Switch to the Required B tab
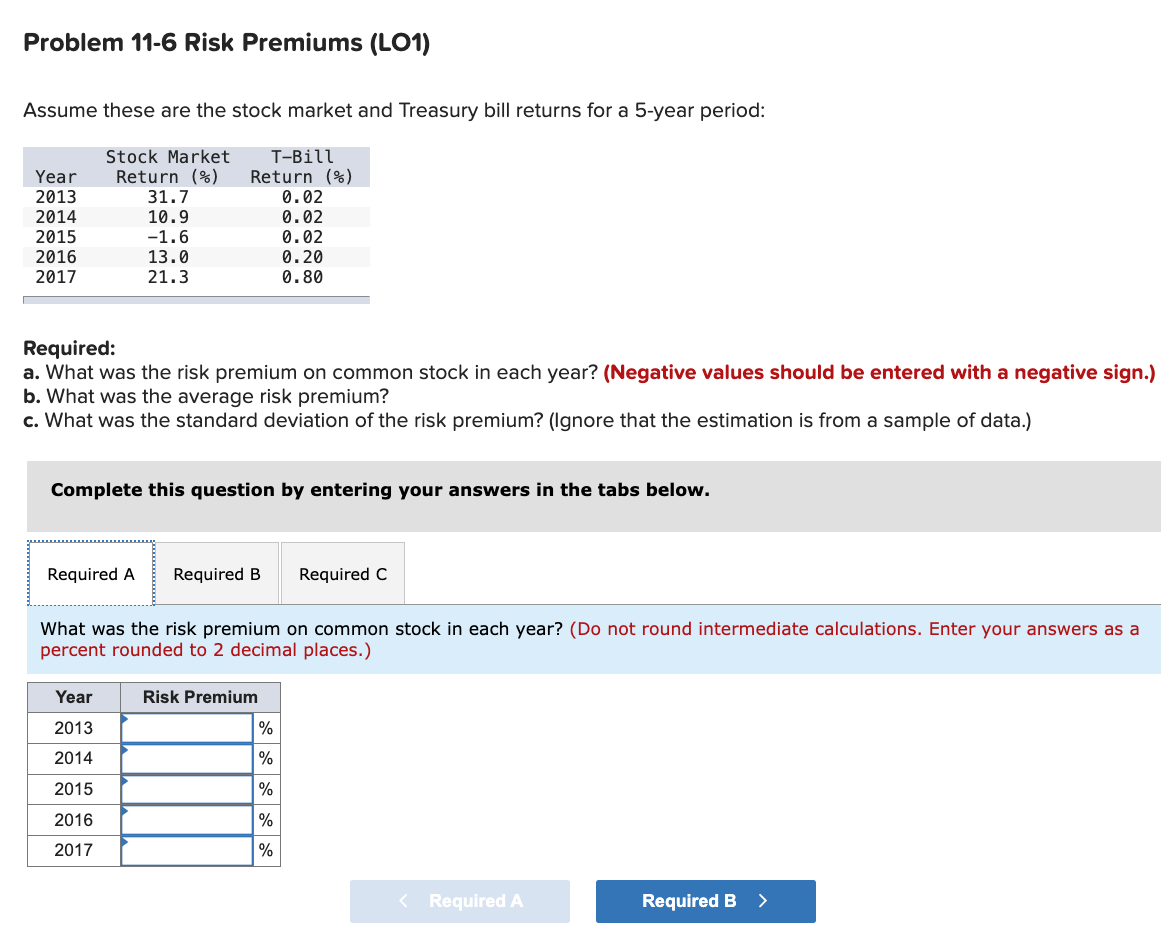This screenshot has width=1172, height=943. pyautogui.click(x=217, y=573)
